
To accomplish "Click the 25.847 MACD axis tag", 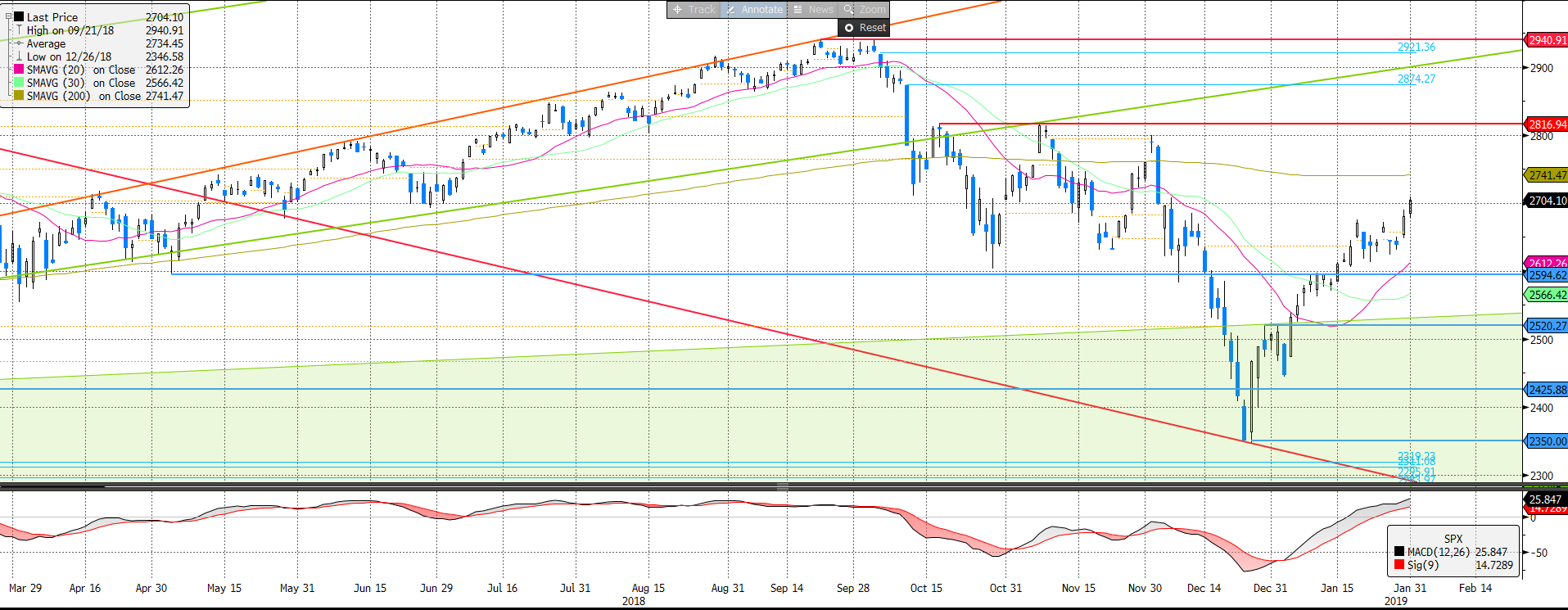I will pos(1544,499).
